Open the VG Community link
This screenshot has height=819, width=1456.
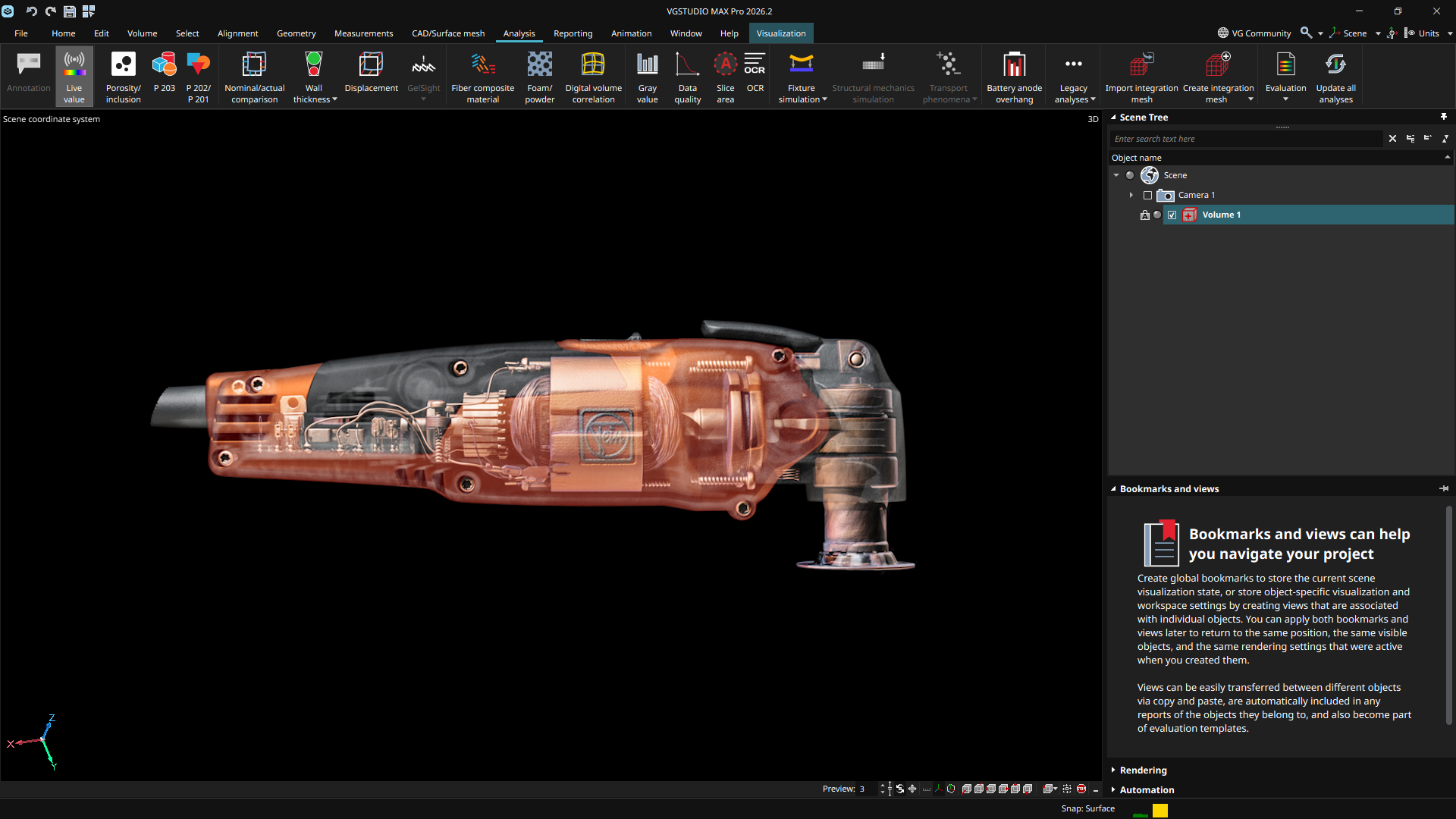(1254, 33)
